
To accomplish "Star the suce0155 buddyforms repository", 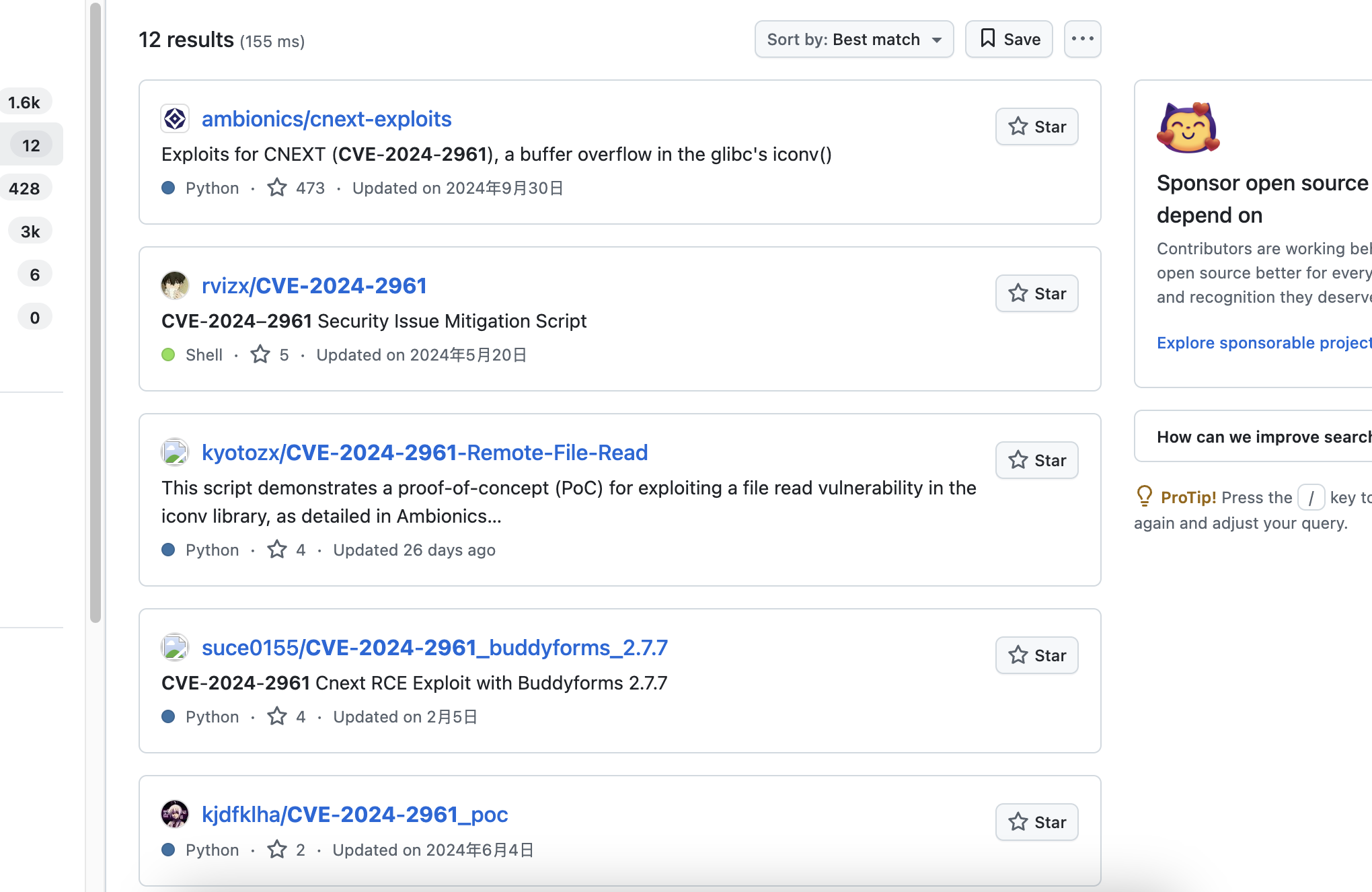I will pyautogui.click(x=1037, y=655).
